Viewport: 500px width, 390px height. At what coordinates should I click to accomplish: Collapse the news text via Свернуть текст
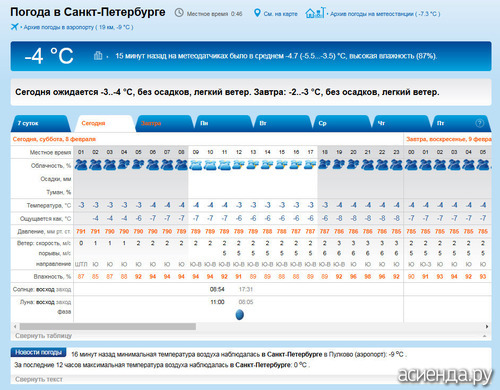[x=39, y=379]
